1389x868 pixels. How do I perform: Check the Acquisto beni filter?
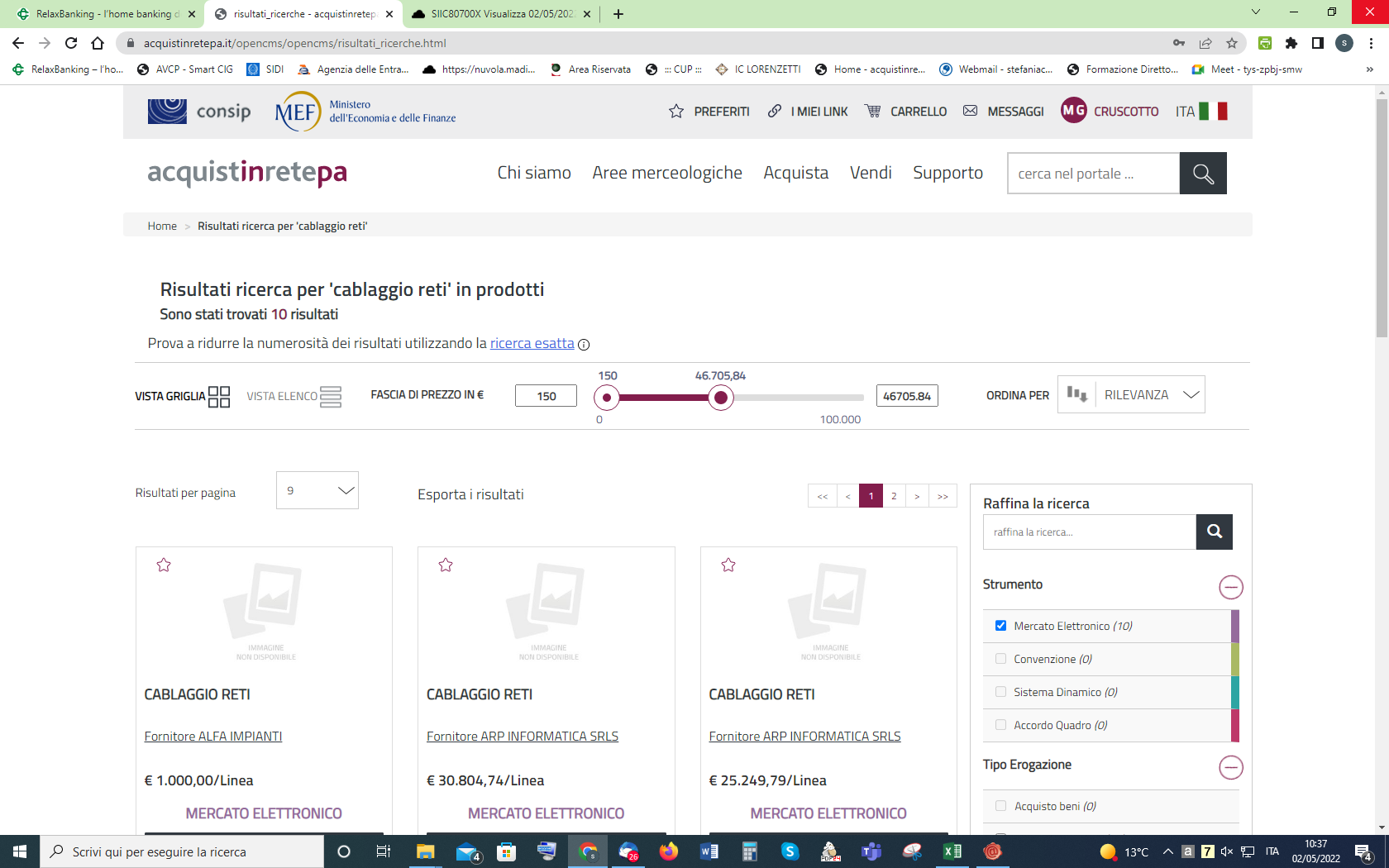click(1001, 806)
